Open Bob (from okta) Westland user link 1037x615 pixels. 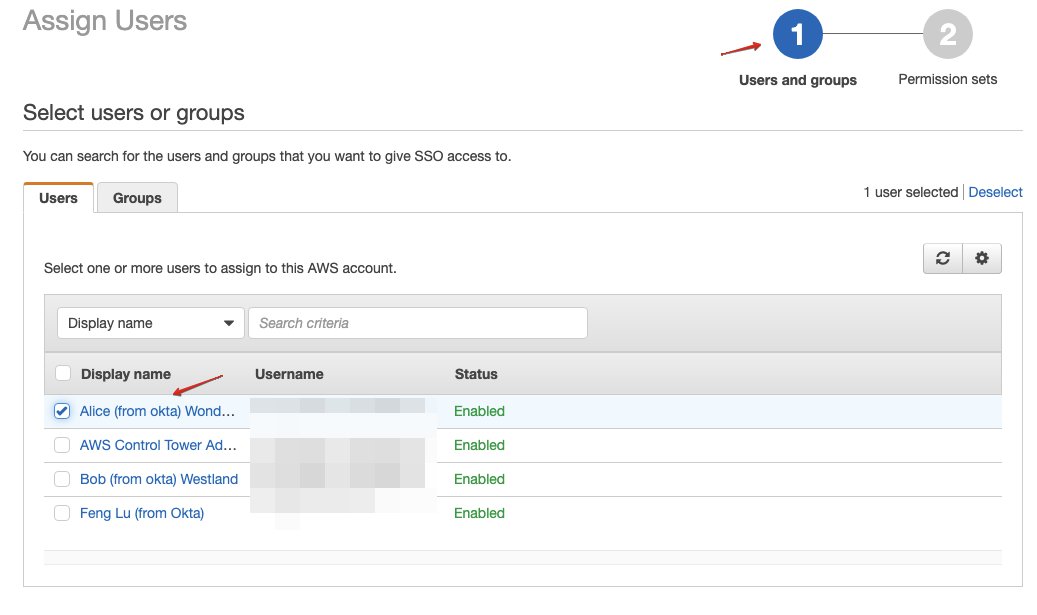159,479
